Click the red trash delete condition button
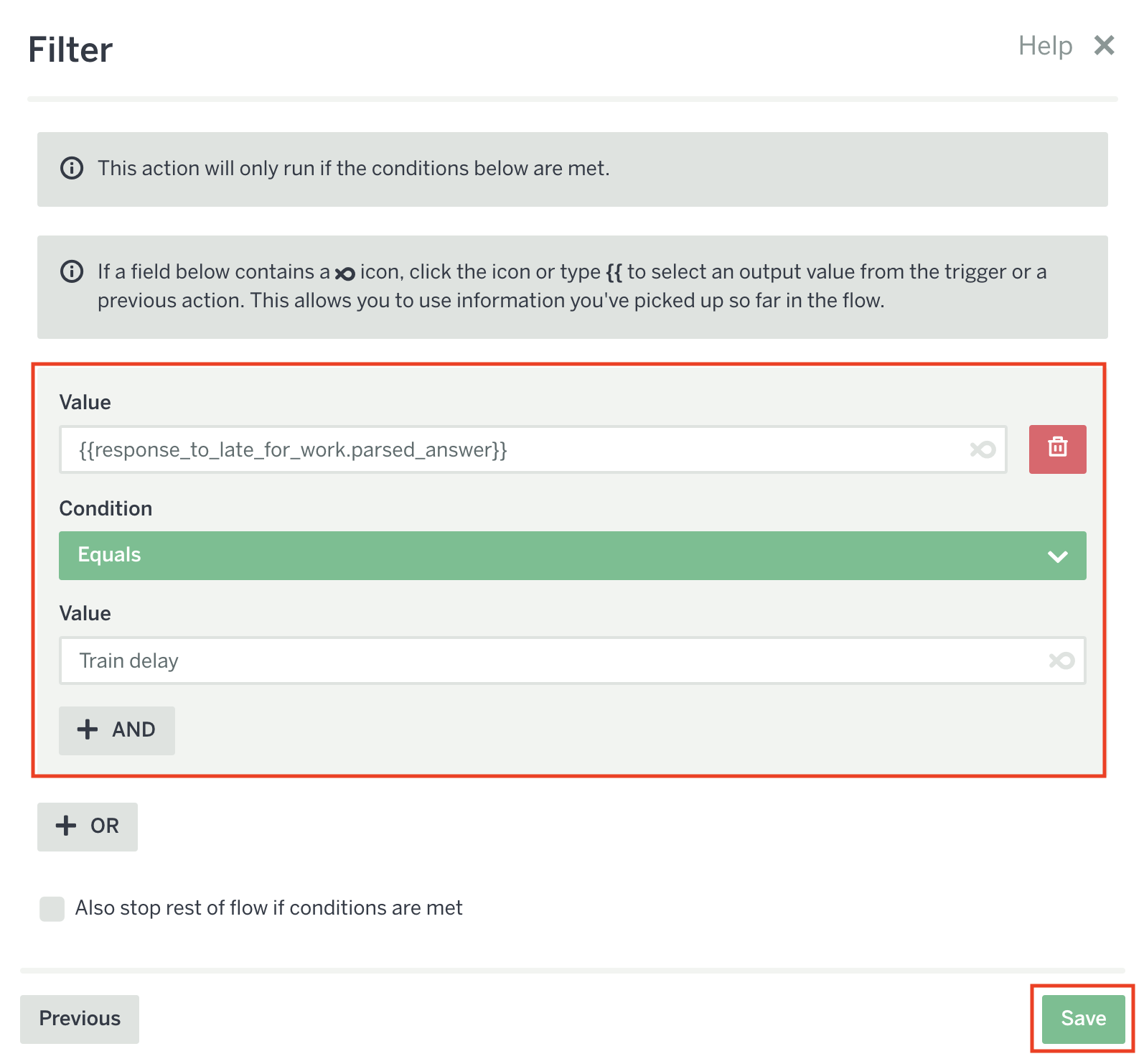The width and height of the screenshot is (1144, 1064). [x=1056, y=449]
